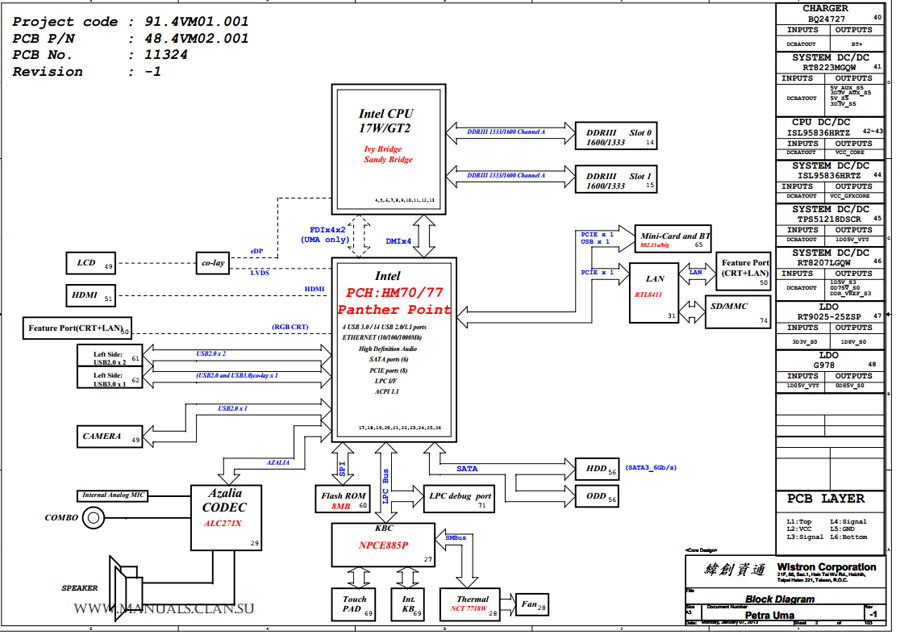Select the right Feature Port (CRT+LAN) block

[743, 270]
